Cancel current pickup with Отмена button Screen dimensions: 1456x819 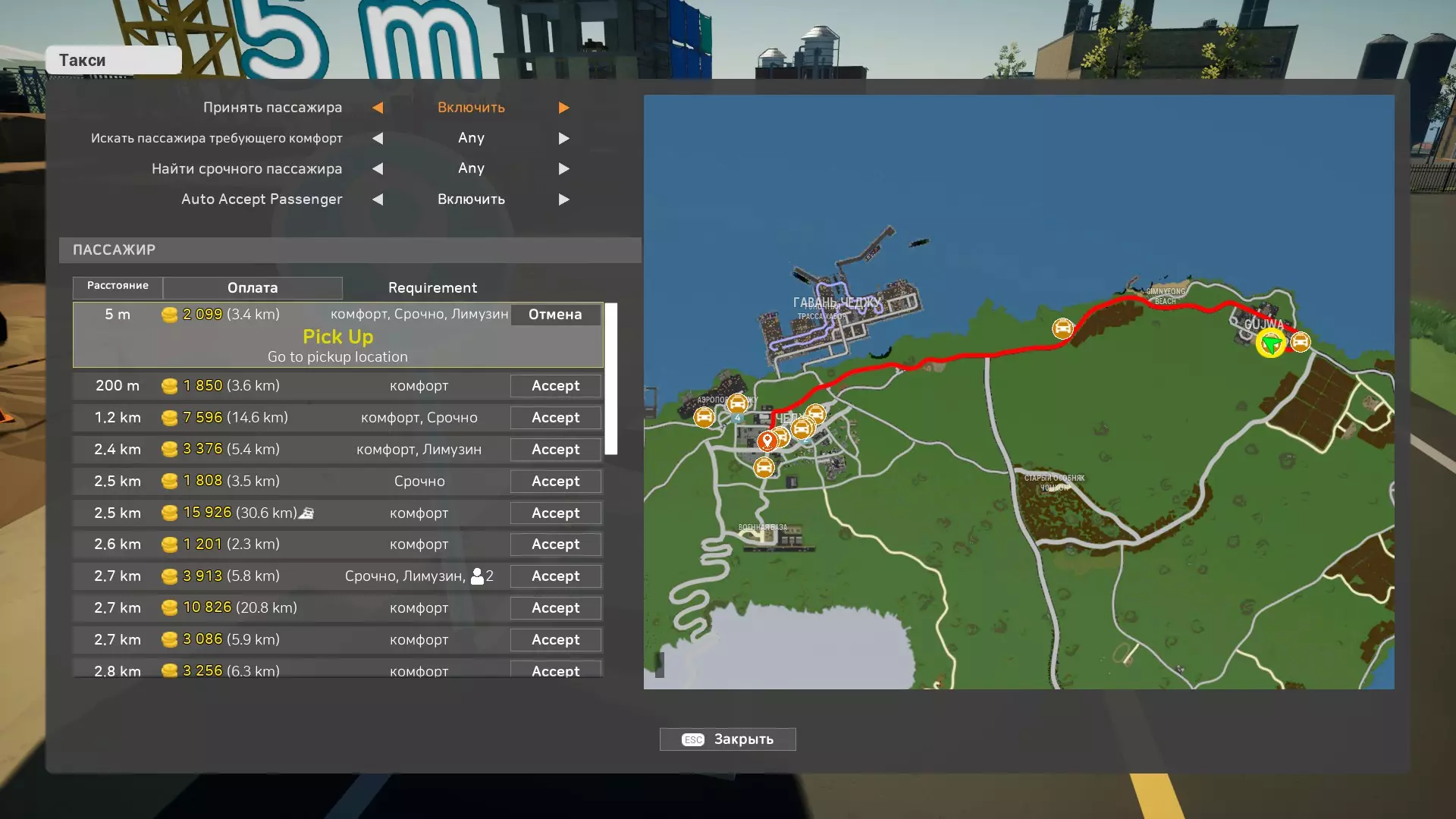[x=555, y=315]
